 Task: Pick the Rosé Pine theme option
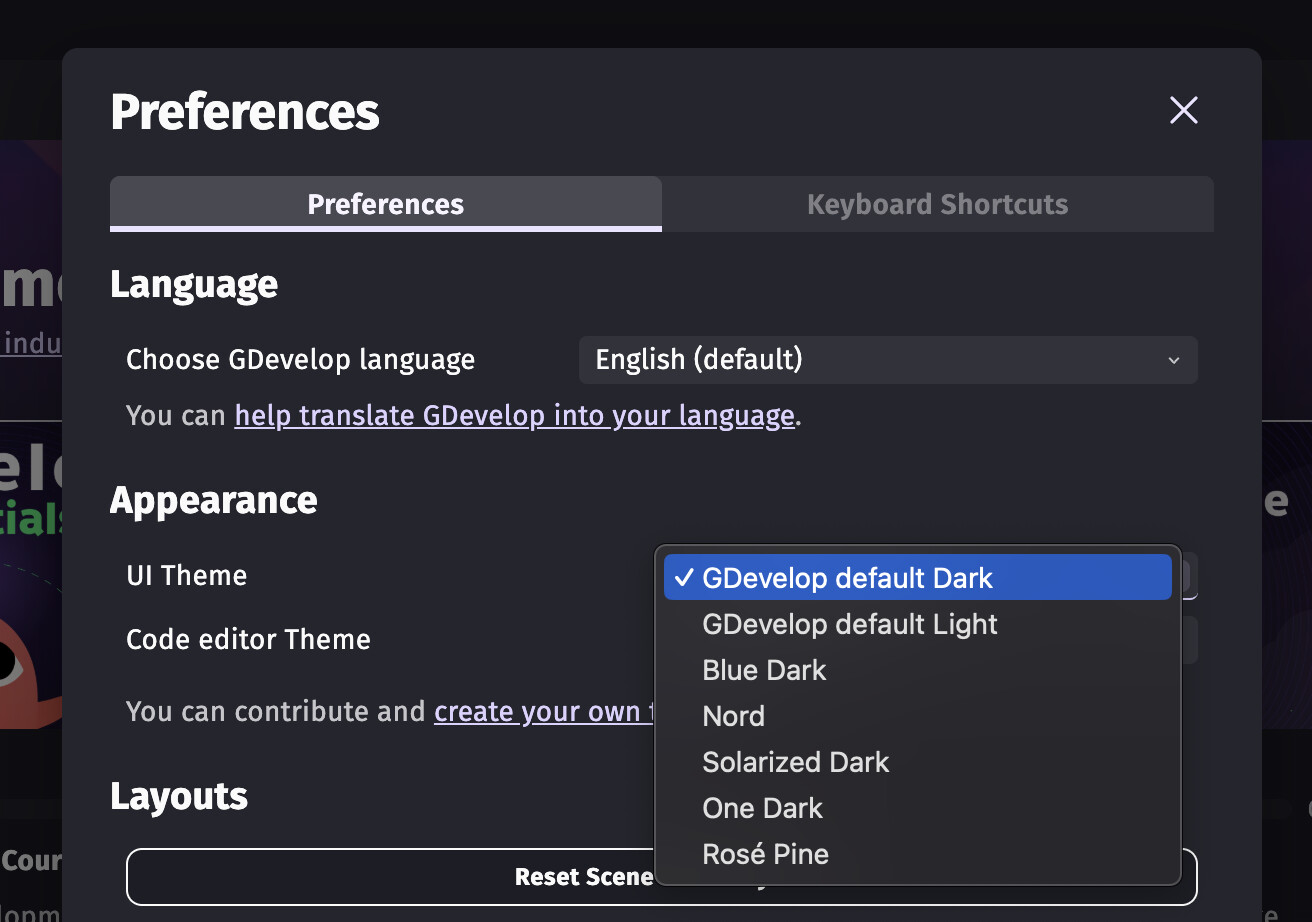tap(765, 854)
